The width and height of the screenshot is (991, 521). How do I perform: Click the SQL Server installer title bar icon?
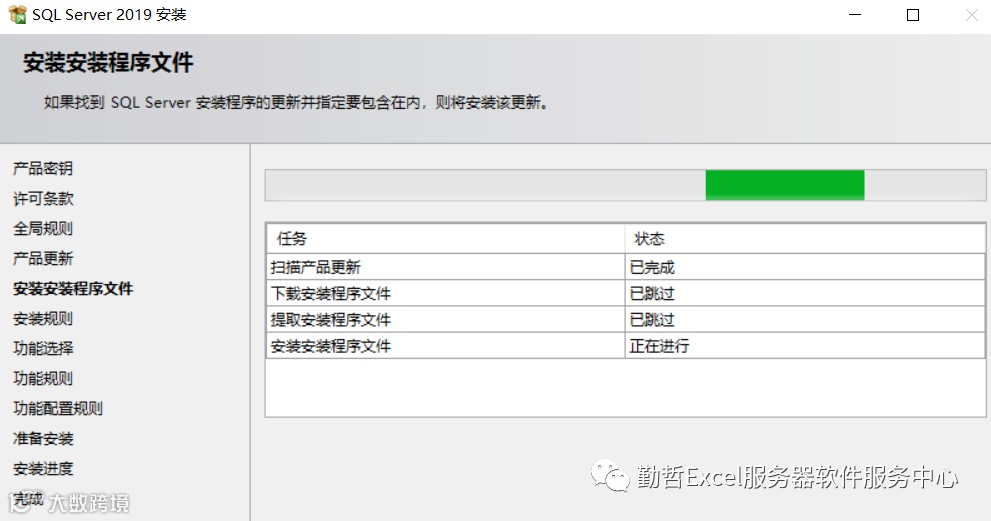tap(17, 15)
